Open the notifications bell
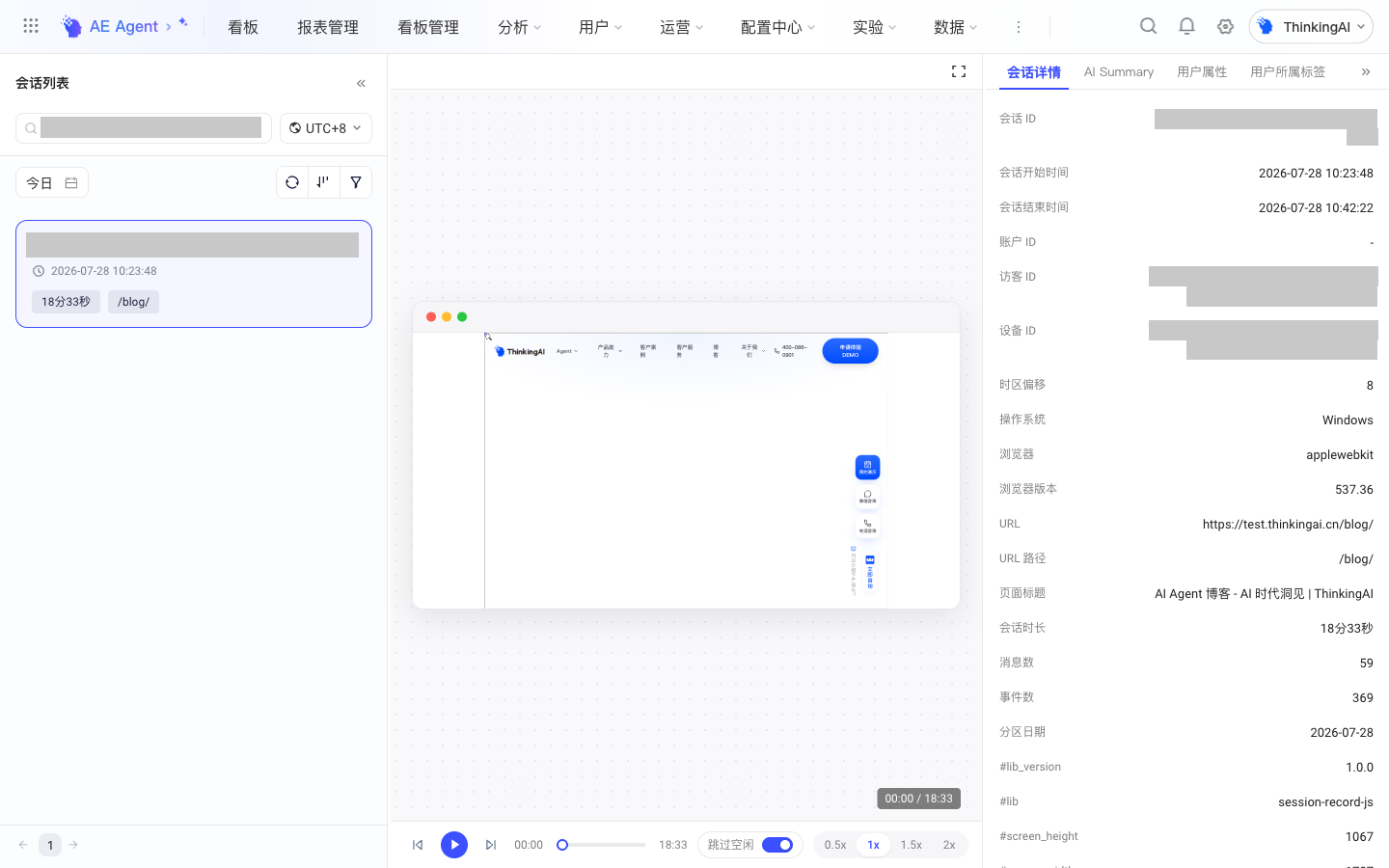The width and height of the screenshot is (1389, 868). (x=1186, y=26)
